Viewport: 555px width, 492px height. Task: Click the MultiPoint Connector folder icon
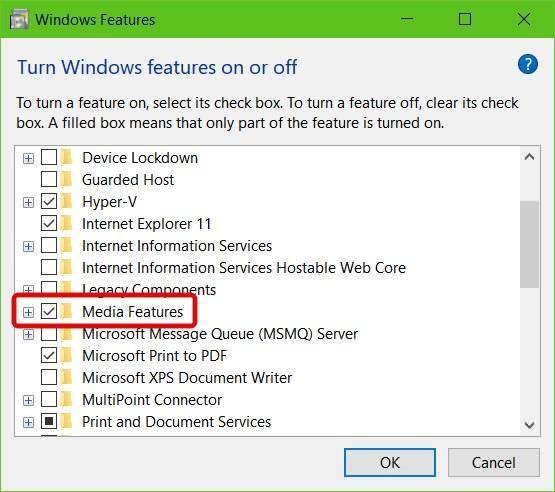[x=67, y=400]
